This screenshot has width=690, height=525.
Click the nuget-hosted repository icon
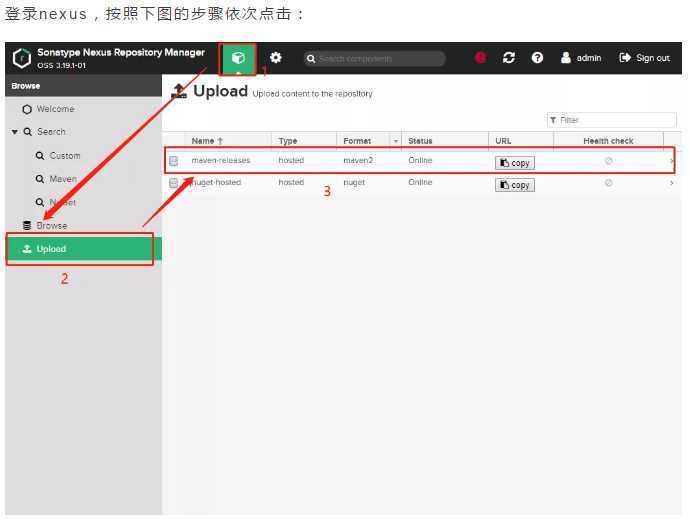point(174,183)
